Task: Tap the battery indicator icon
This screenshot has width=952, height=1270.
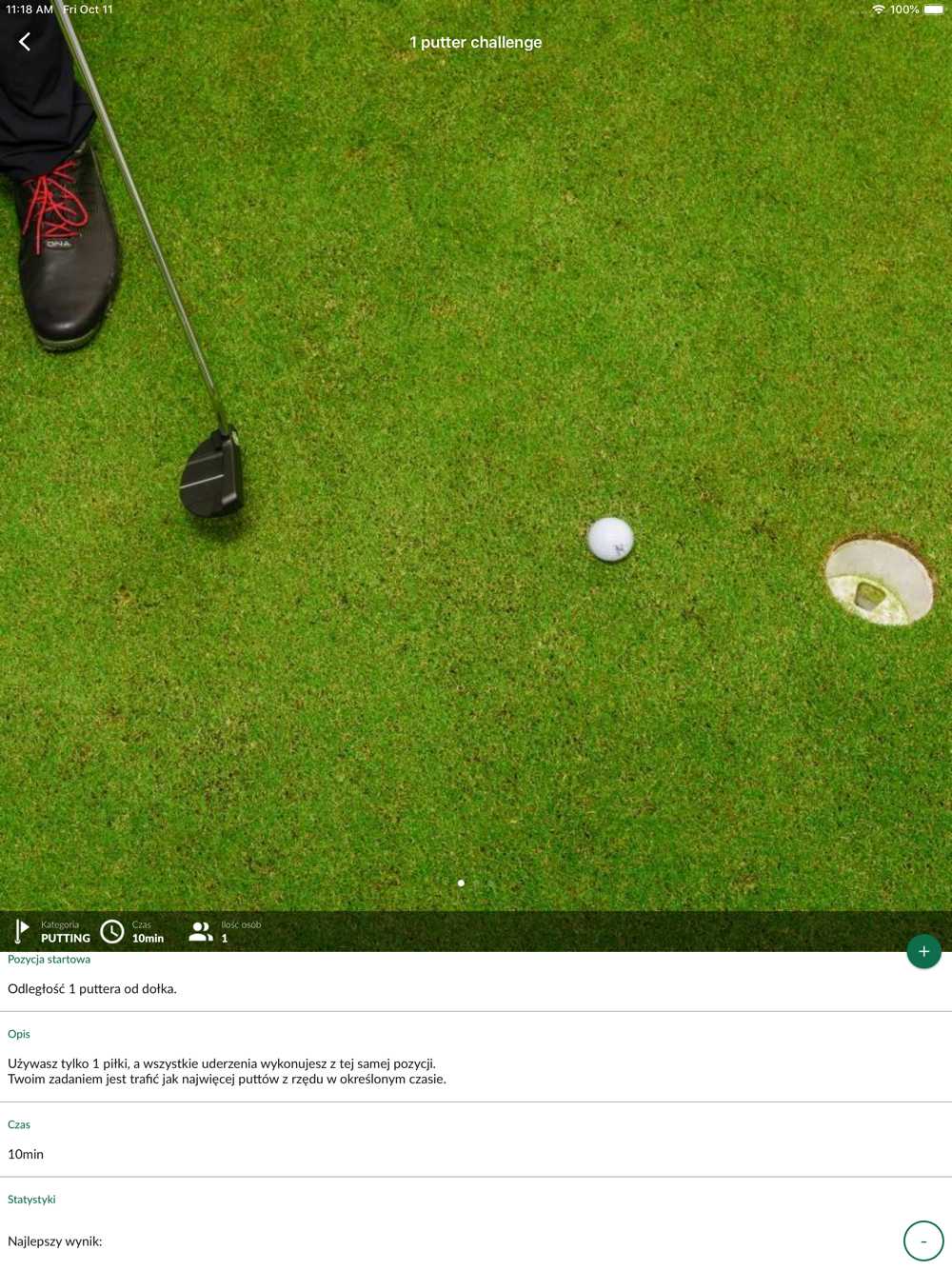Action: coord(934,10)
